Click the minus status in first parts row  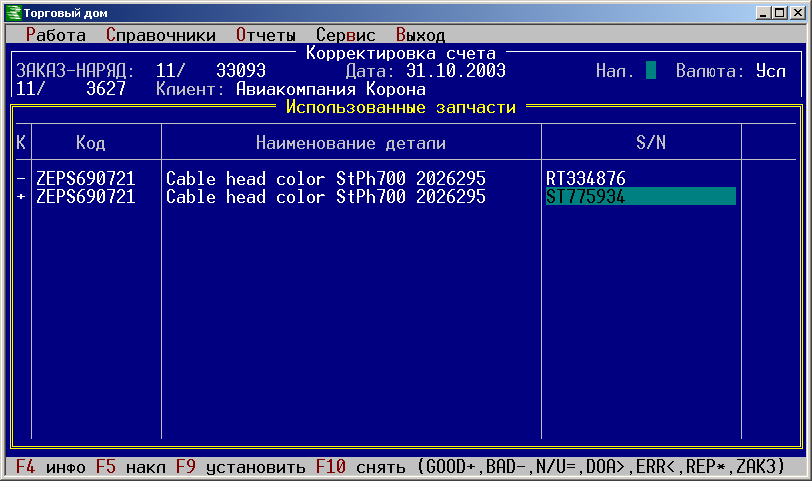[x=21, y=179]
